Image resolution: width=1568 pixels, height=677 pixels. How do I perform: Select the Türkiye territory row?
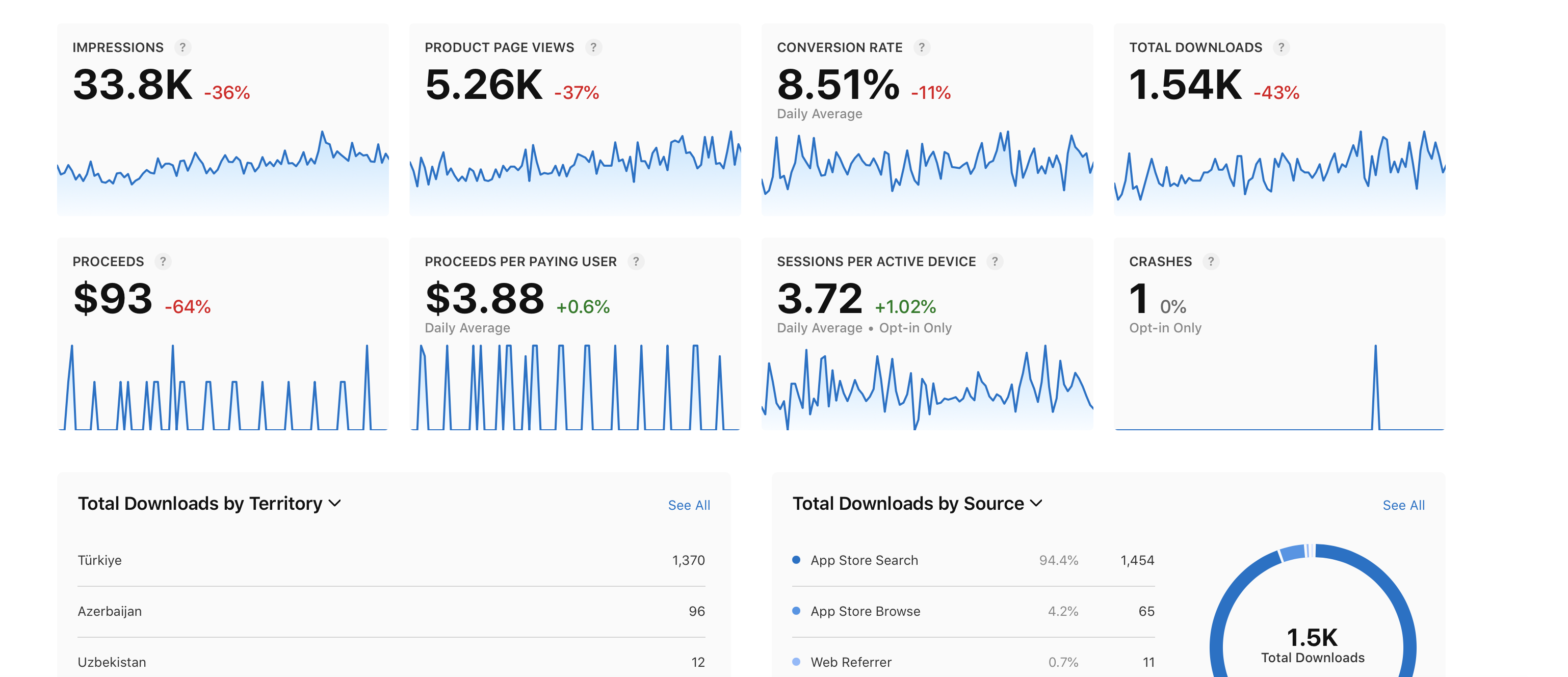[391, 561]
